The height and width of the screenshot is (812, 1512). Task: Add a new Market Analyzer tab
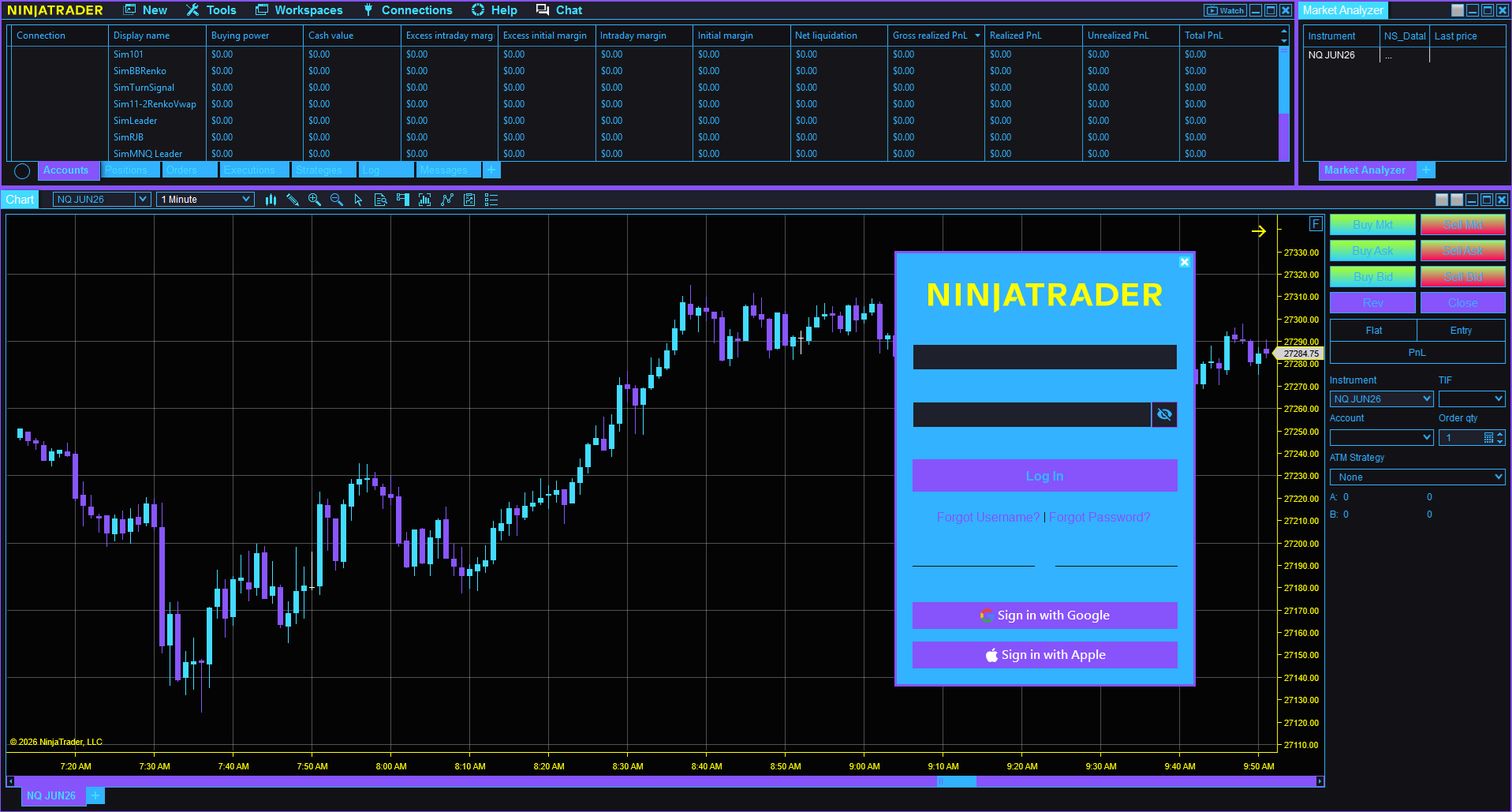[1426, 170]
